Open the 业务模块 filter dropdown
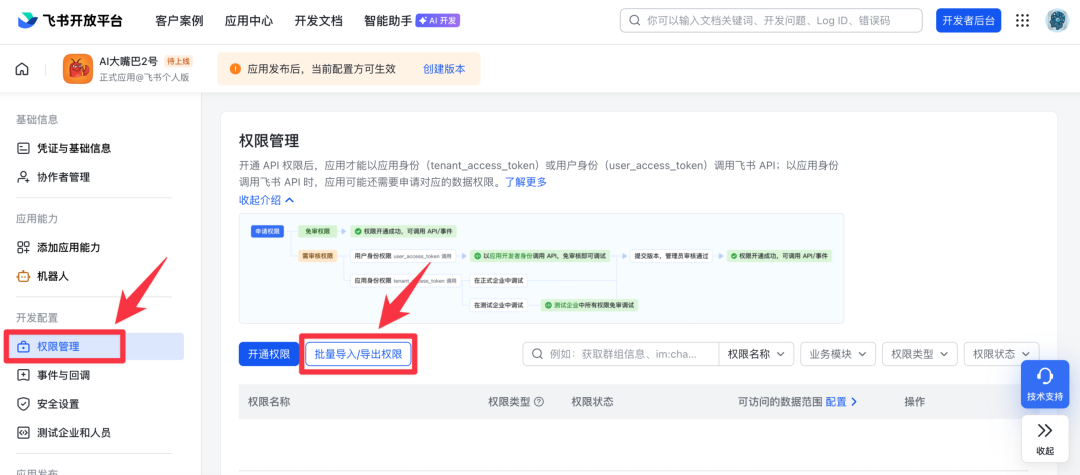Image resolution: width=1080 pixels, height=475 pixels. 838,354
